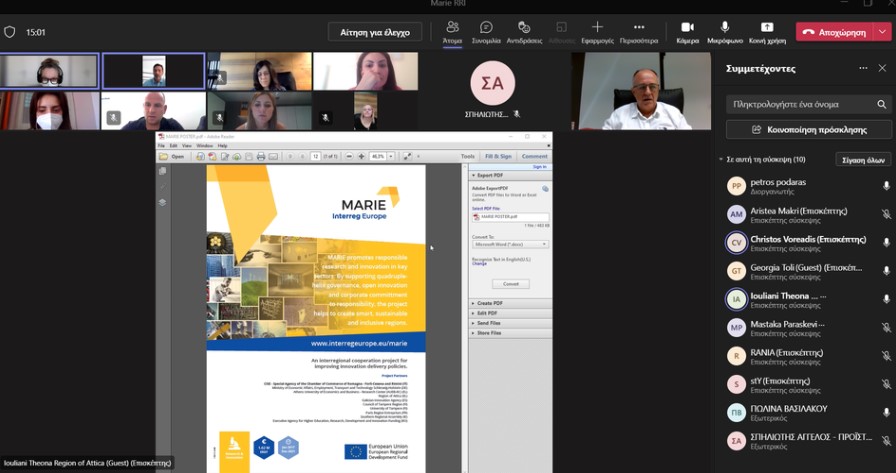Open the People (Άτομα) panel
This screenshot has height=473, width=896.
tap(452, 32)
